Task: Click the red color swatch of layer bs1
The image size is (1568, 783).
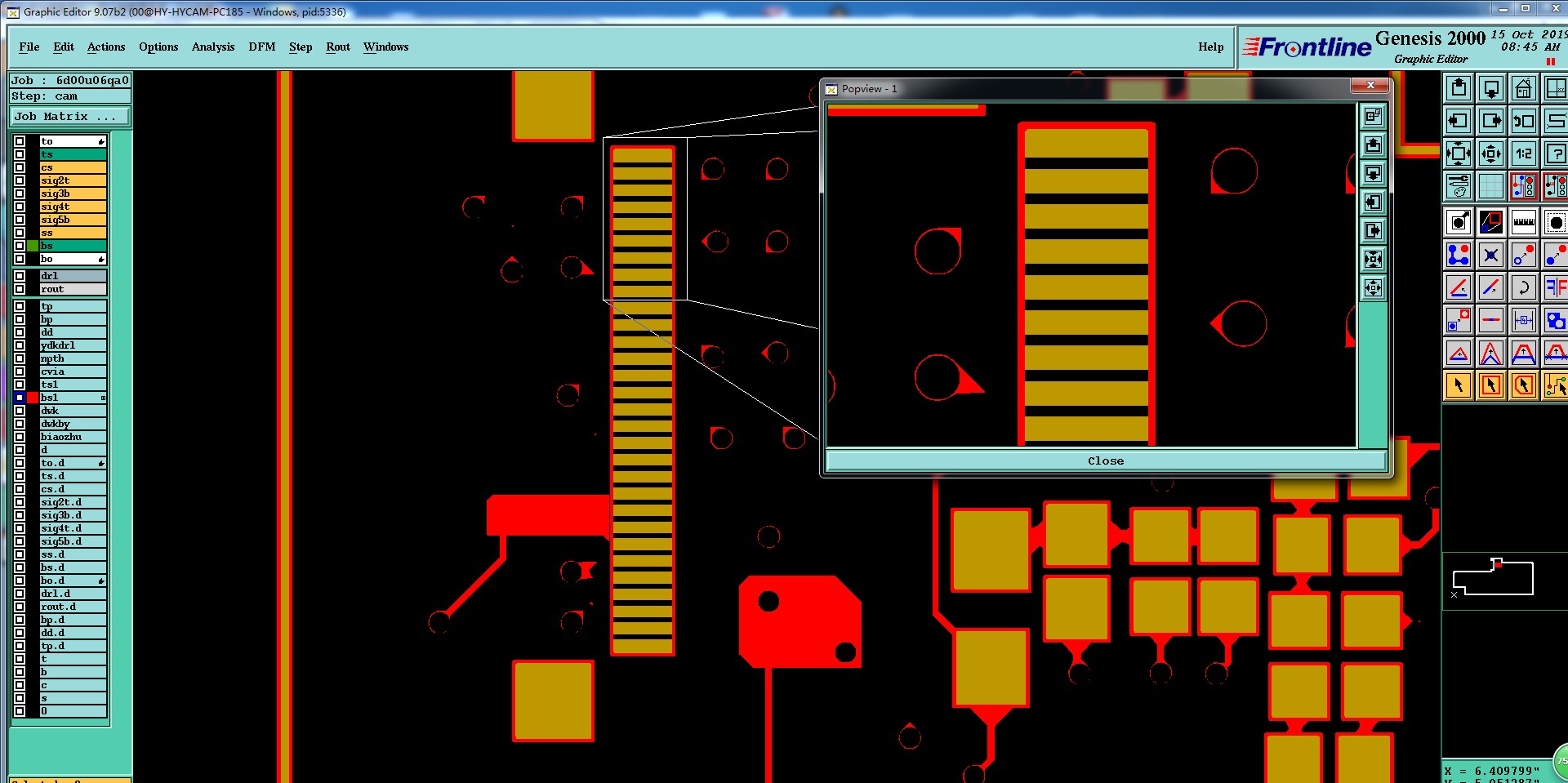Action: [x=33, y=398]
